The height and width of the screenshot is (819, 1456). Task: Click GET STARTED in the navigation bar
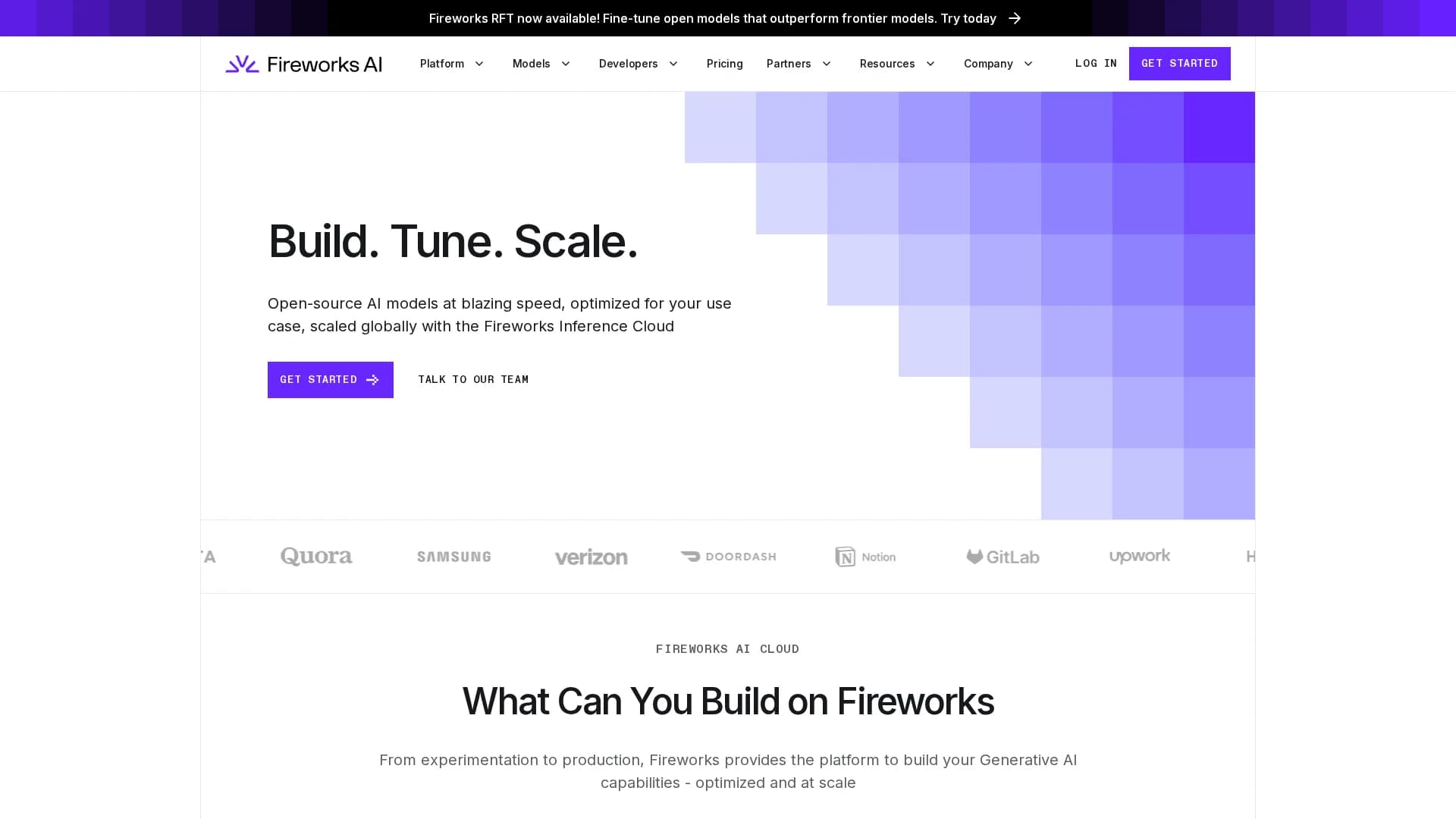[x=1179, y=64]
